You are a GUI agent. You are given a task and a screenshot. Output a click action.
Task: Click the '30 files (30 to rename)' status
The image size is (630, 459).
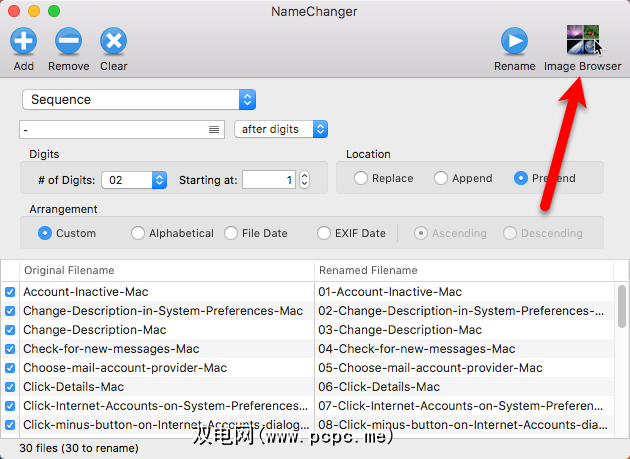click(79, 448)
